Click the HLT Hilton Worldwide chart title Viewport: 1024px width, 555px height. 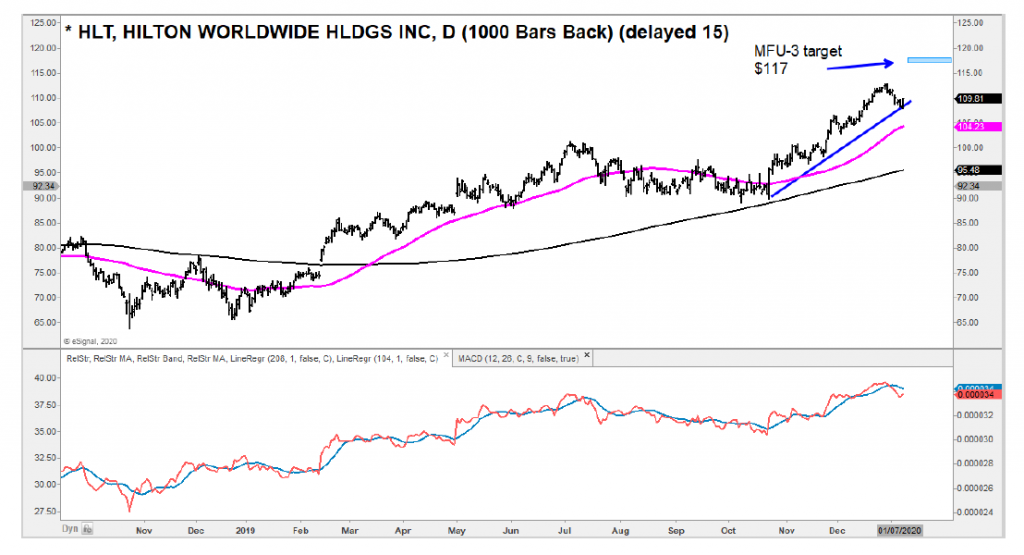pos(397,32)
